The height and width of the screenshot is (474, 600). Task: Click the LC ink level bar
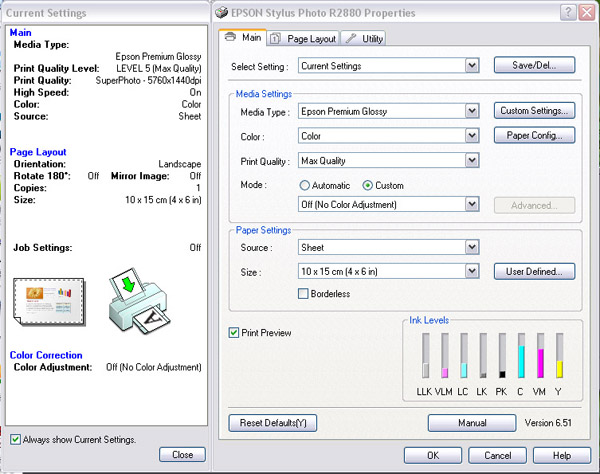click(464, 355)
